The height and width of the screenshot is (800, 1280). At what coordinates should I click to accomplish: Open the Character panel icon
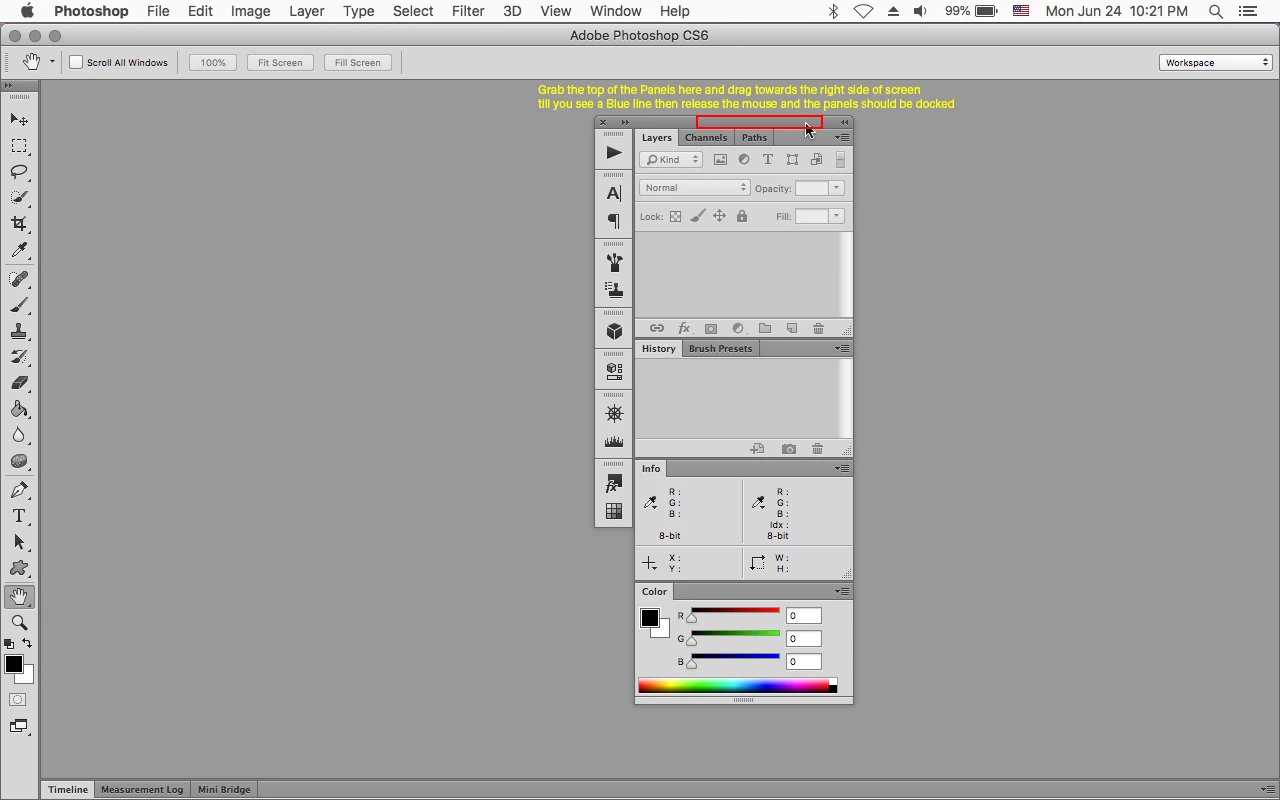click(614, 193)
